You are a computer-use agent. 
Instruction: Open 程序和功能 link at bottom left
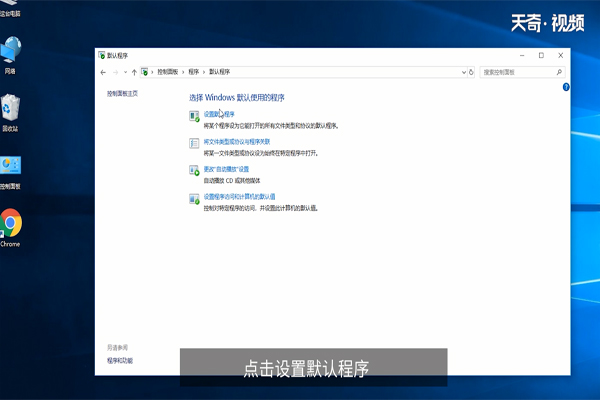tap(120, 361)
